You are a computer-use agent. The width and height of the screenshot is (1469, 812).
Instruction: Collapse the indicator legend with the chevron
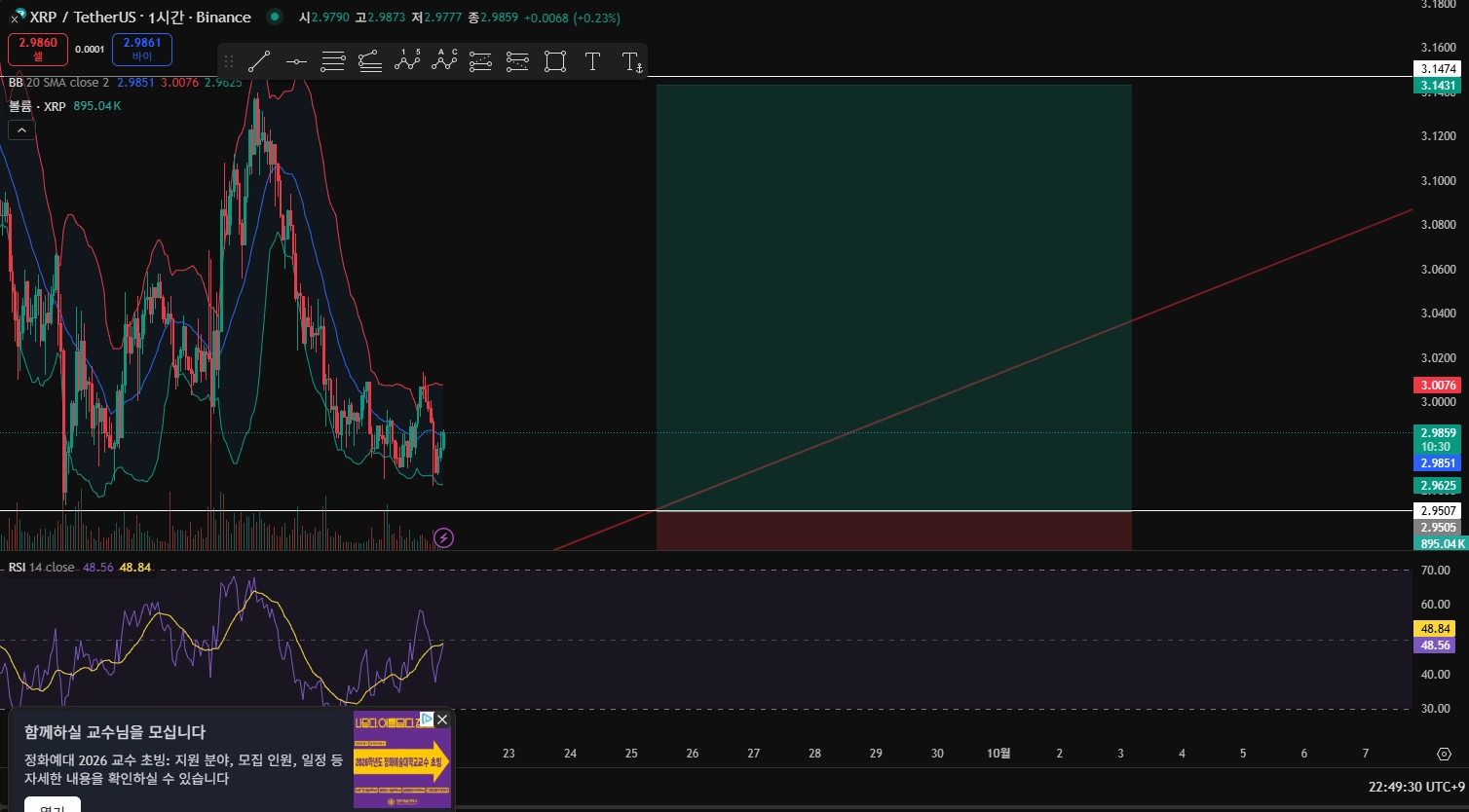[x=21, y=129]
